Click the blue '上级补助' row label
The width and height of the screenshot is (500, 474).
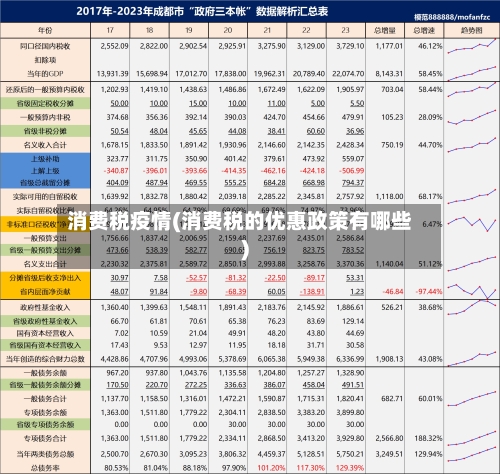45,159
